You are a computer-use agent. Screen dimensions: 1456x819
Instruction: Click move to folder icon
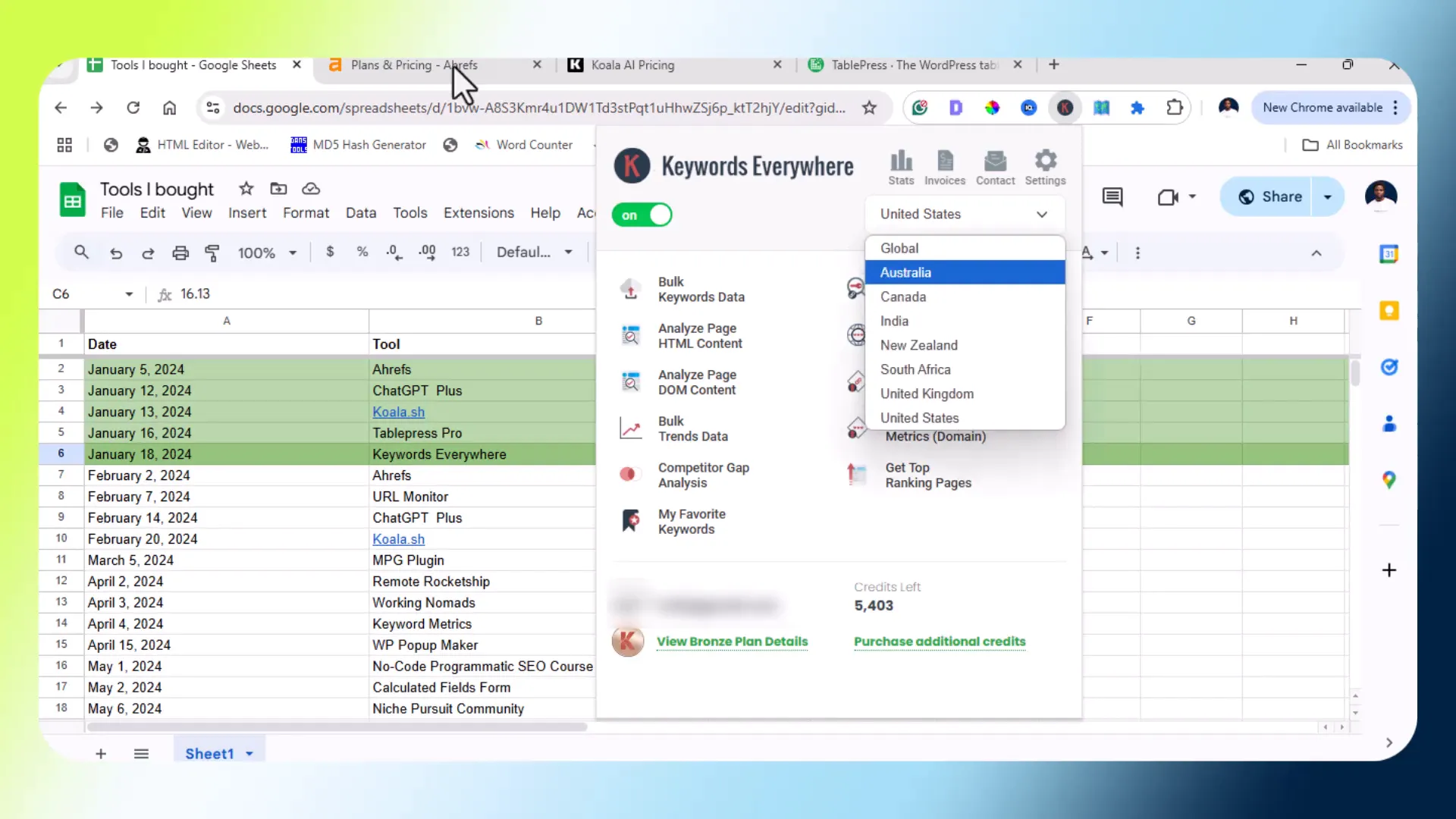(278, 189)
